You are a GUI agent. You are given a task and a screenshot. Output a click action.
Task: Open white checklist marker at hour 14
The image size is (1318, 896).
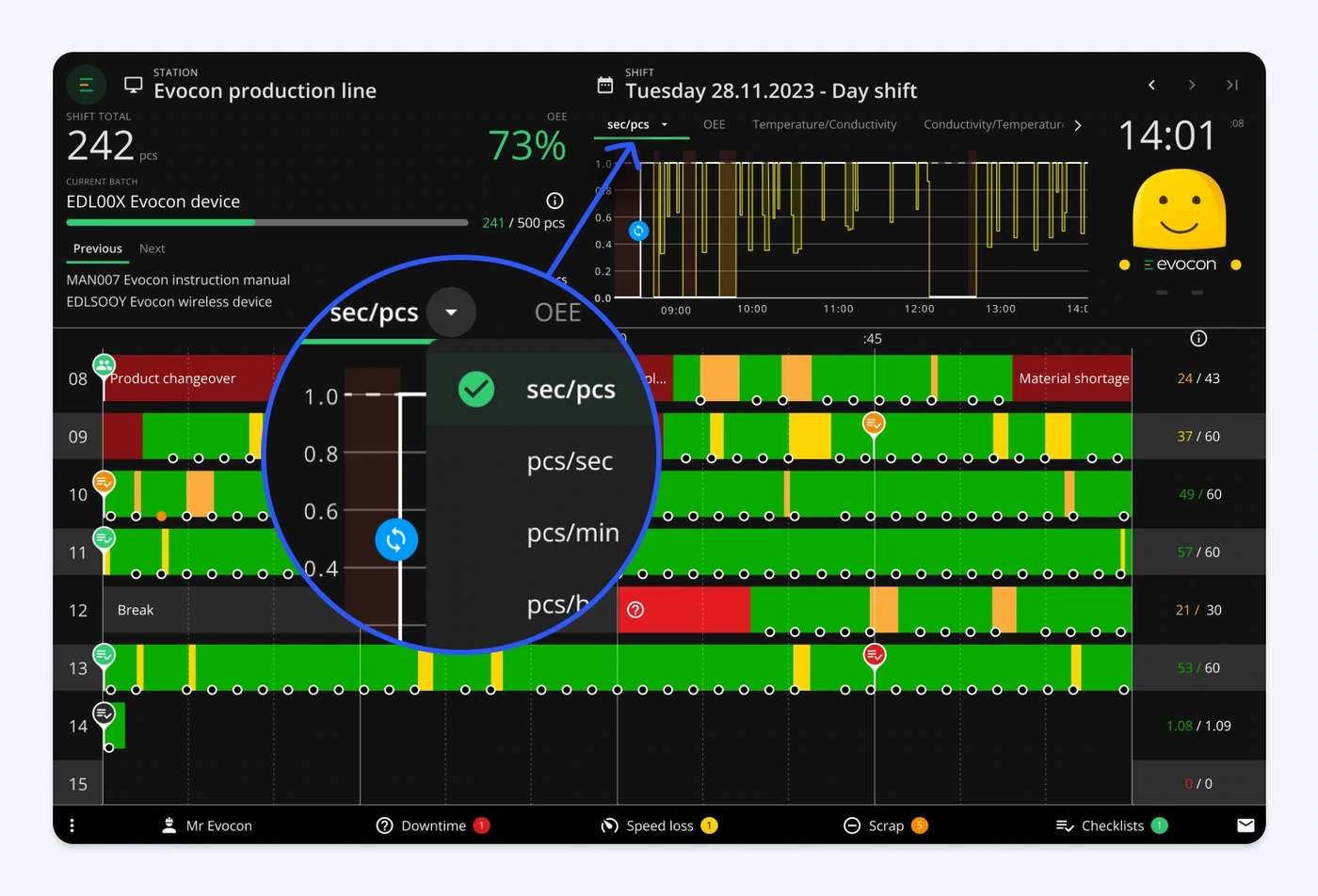104,713
